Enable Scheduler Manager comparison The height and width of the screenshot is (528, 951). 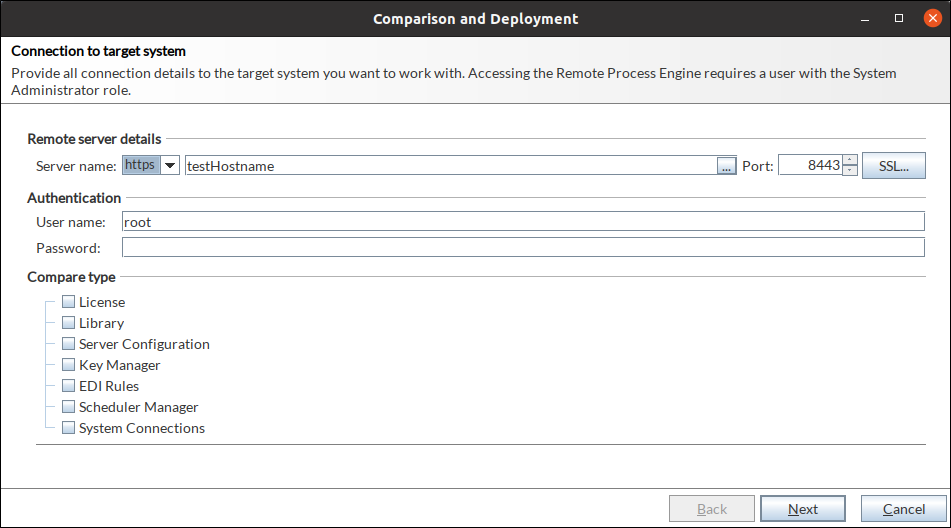click(x=69, y=407)
